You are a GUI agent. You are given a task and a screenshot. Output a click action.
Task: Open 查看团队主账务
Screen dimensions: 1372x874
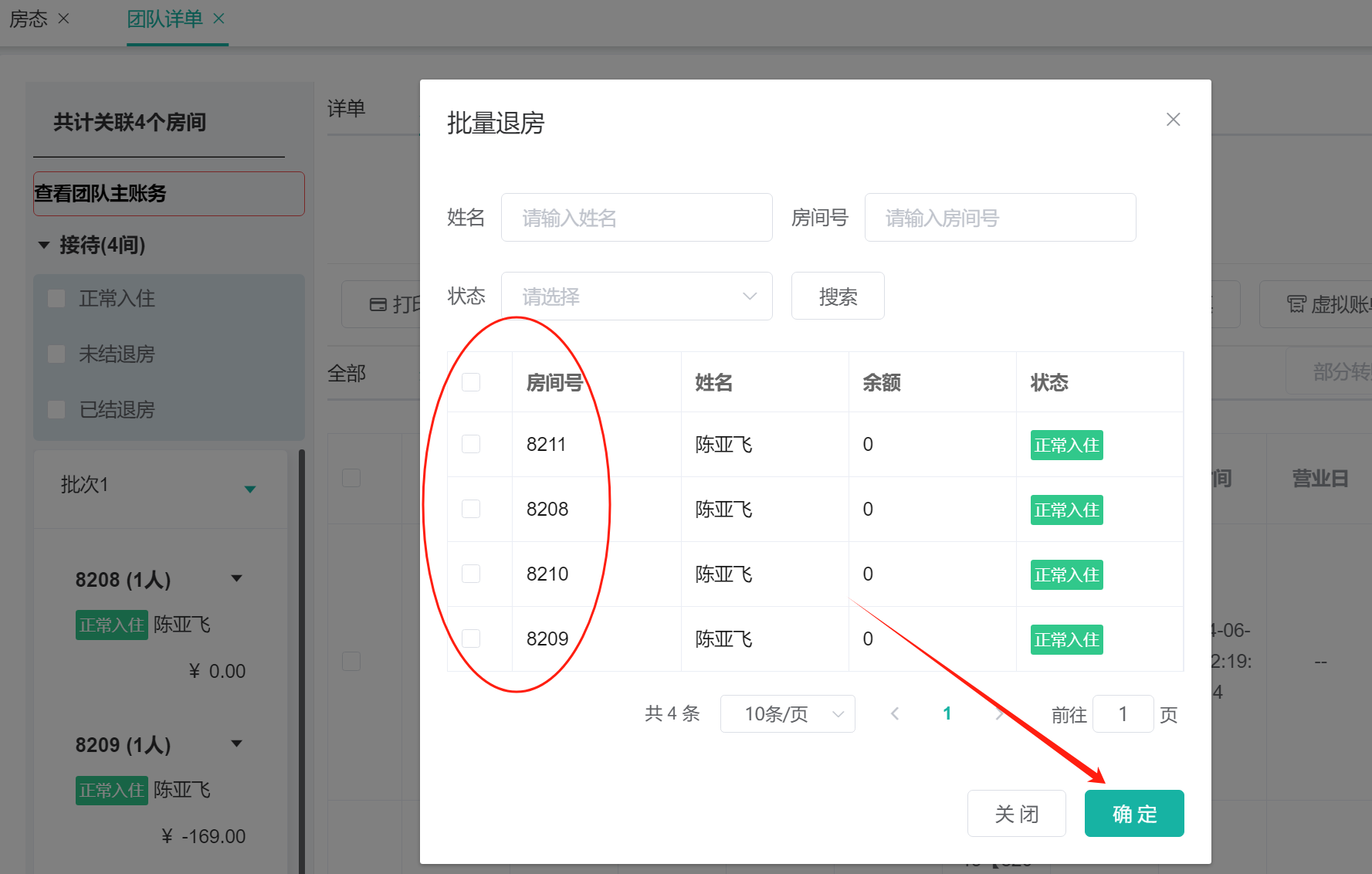click(169, 193)
